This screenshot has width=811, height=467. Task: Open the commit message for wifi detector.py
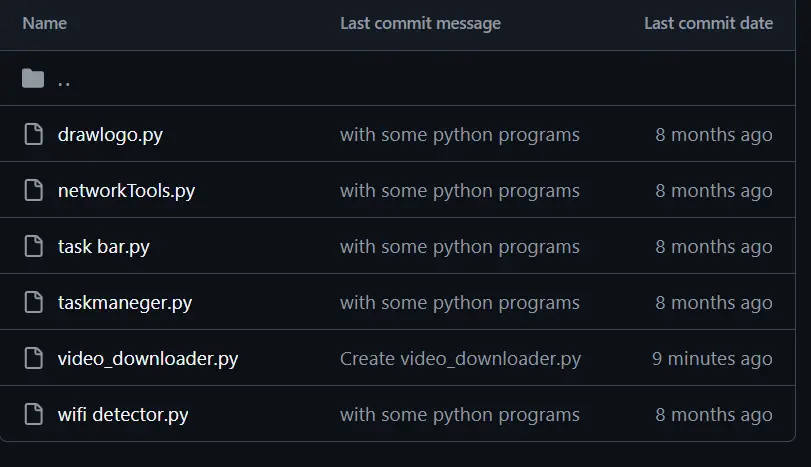[x=459, y=414]
